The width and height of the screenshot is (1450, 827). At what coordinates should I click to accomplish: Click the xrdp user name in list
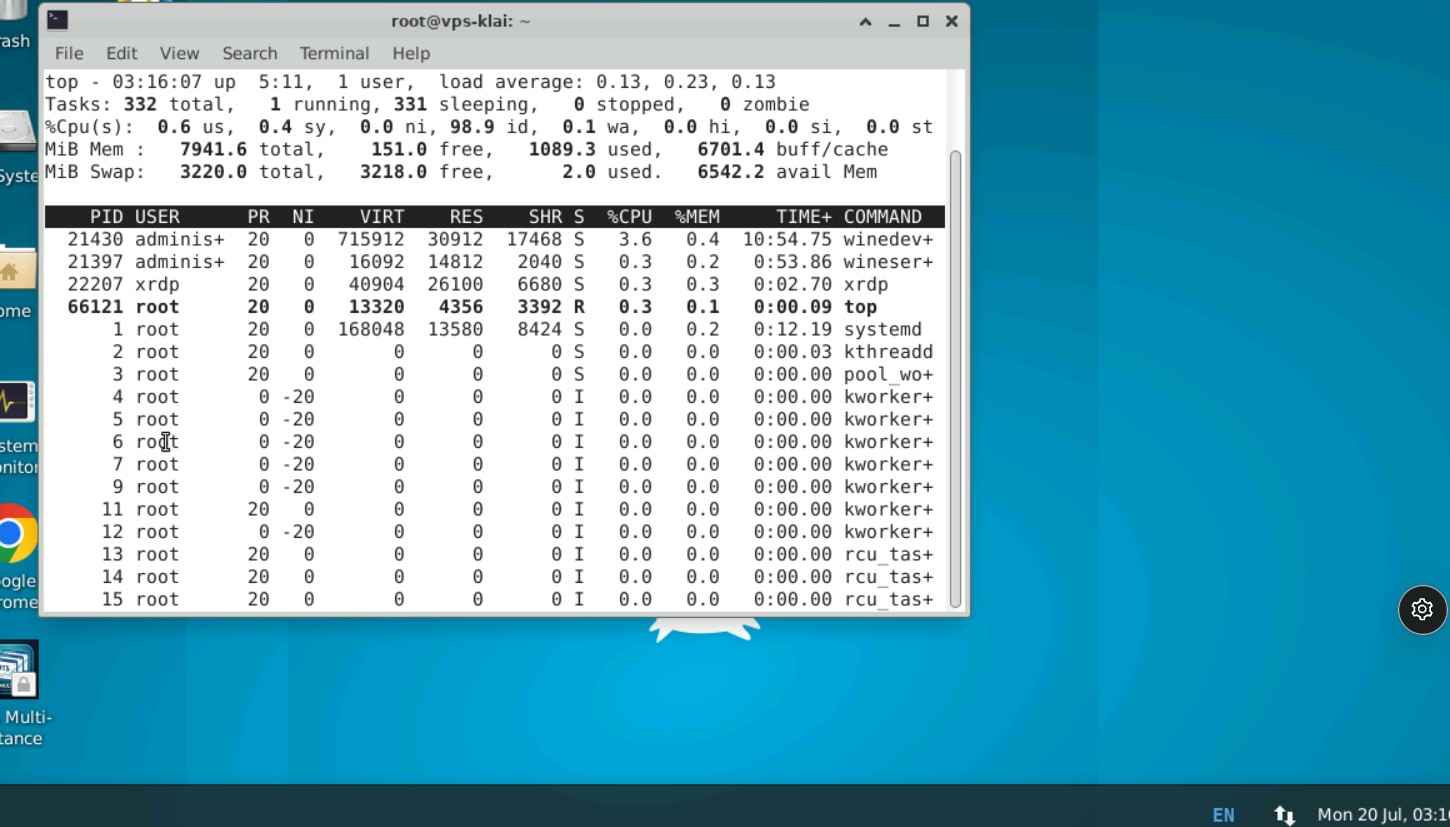pyautogui.click(x=157, y=285)
